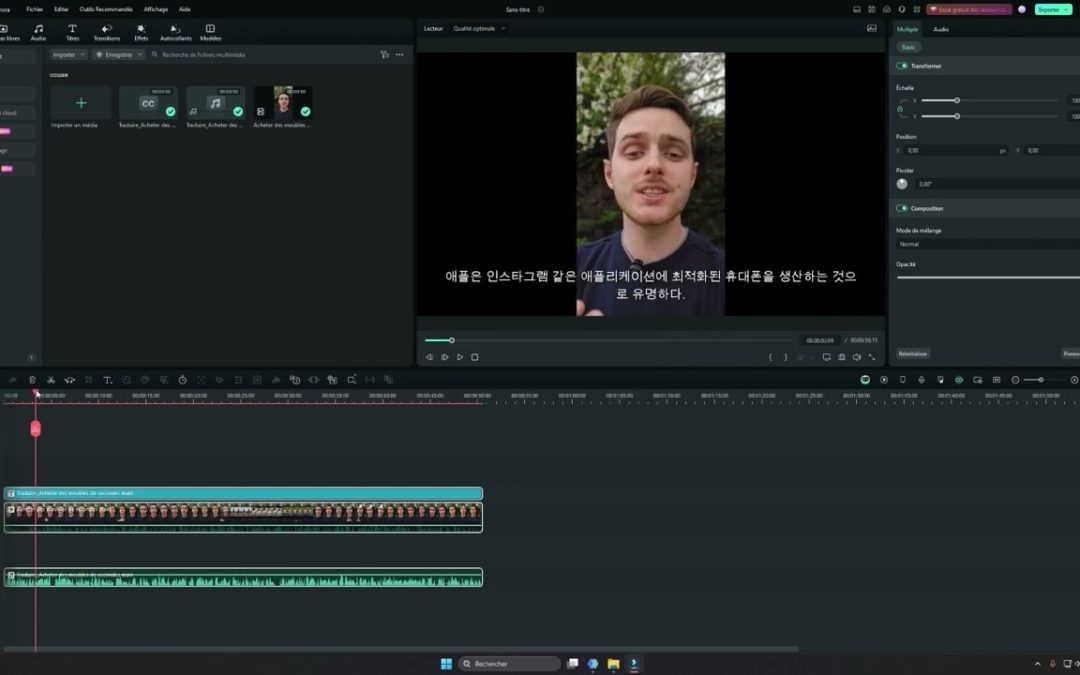Open the Modèles (templates) tab
This screenshot has height=675, width=1080.
pos(210,32)
